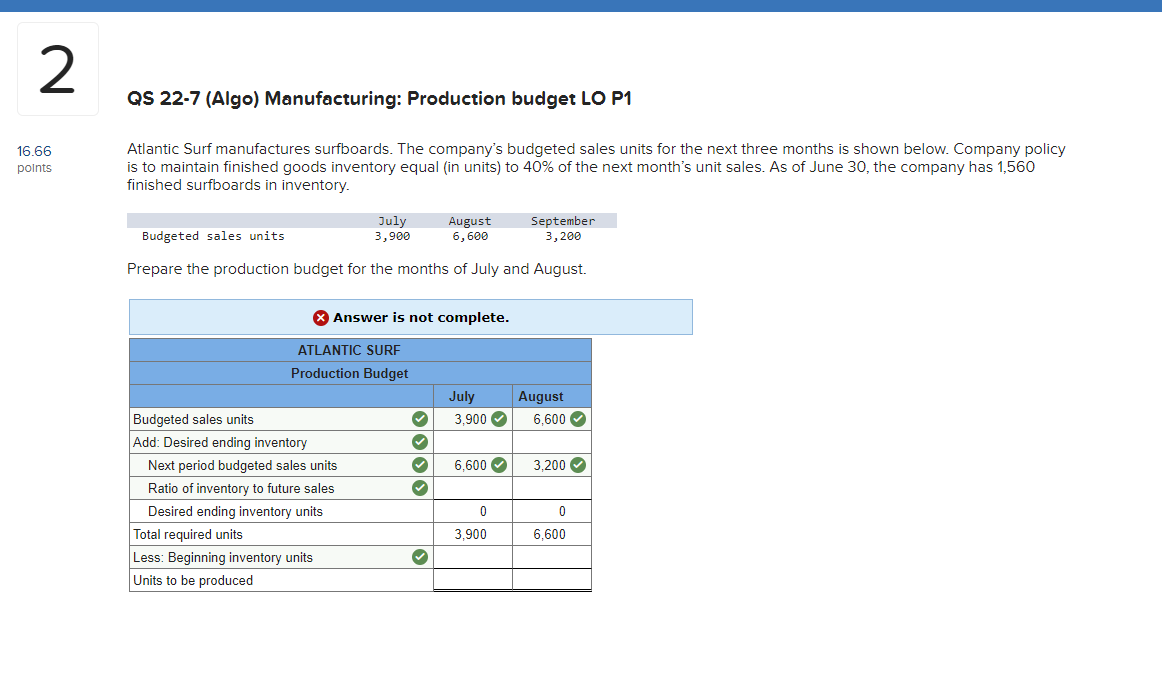Viewport: 1162px width, 676px height.
Task: Click the empty Beginning inventory units August cell
Action: coord(552,557)
